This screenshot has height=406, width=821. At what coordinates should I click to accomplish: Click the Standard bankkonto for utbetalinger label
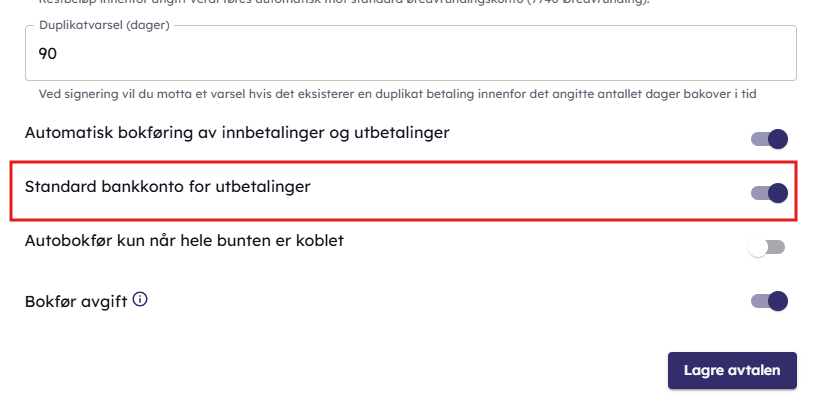pyautogui.click(x=167, y=186)
